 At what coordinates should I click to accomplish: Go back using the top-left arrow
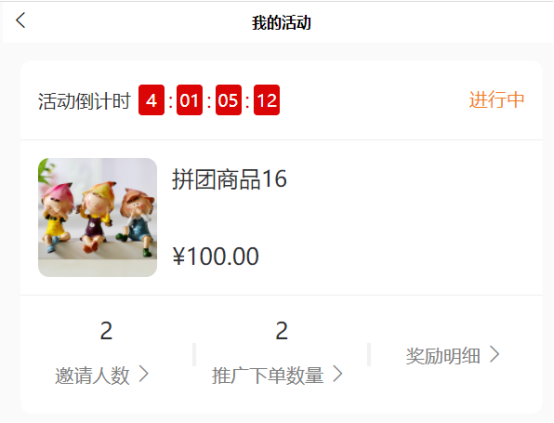(x=20, y=20)
